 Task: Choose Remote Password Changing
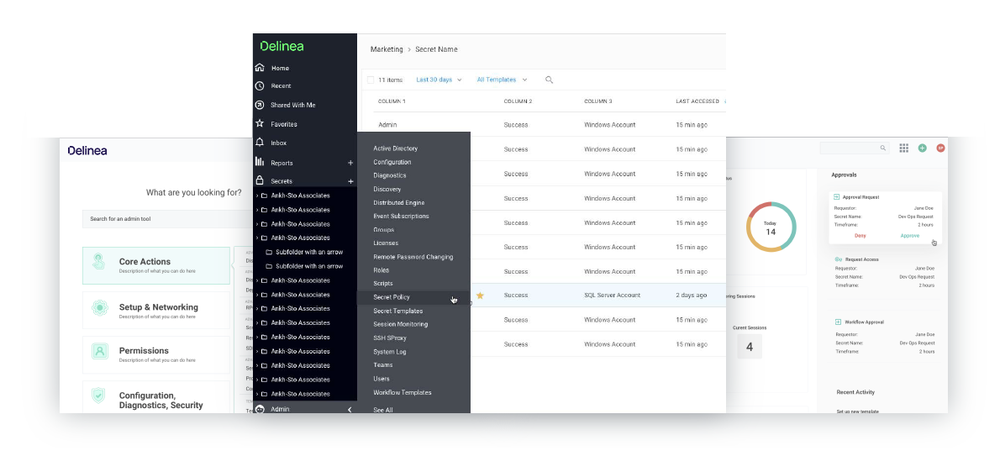413,256
